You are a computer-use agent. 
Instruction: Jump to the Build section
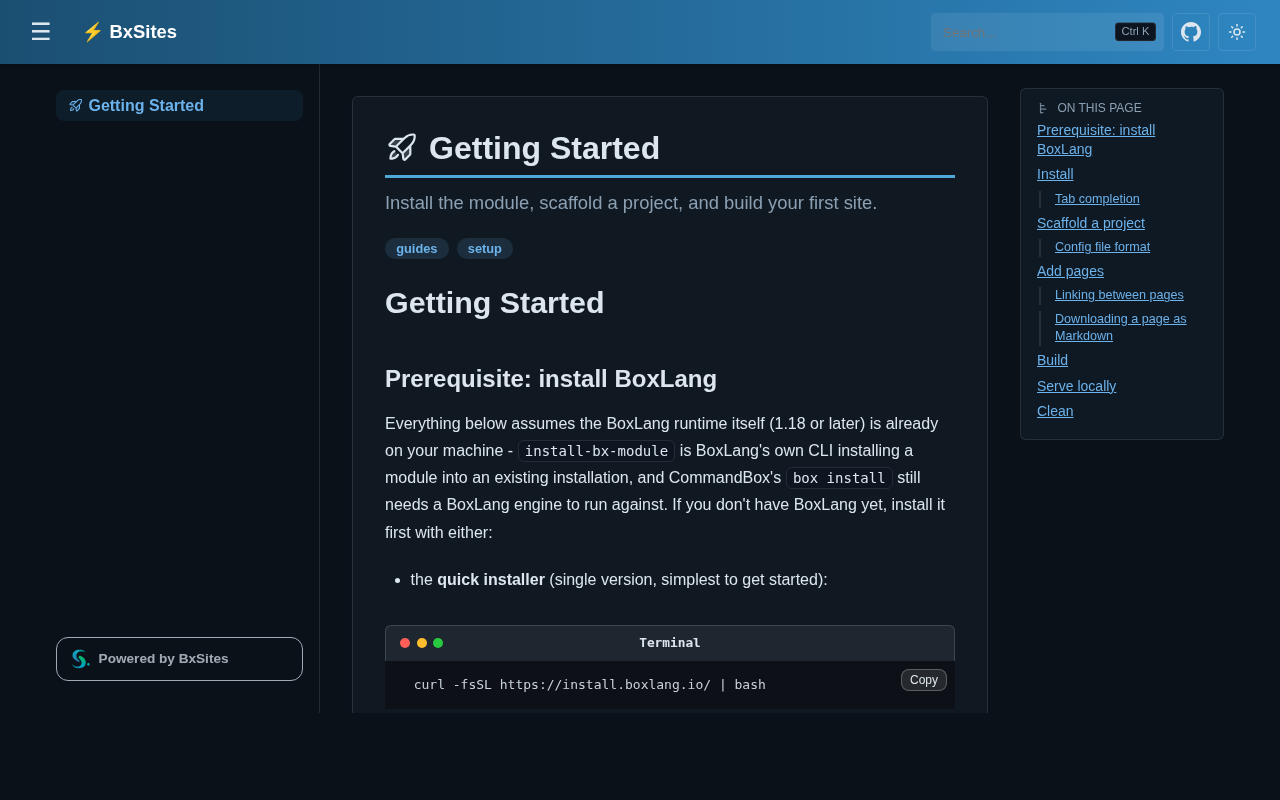coord(1052,360)
